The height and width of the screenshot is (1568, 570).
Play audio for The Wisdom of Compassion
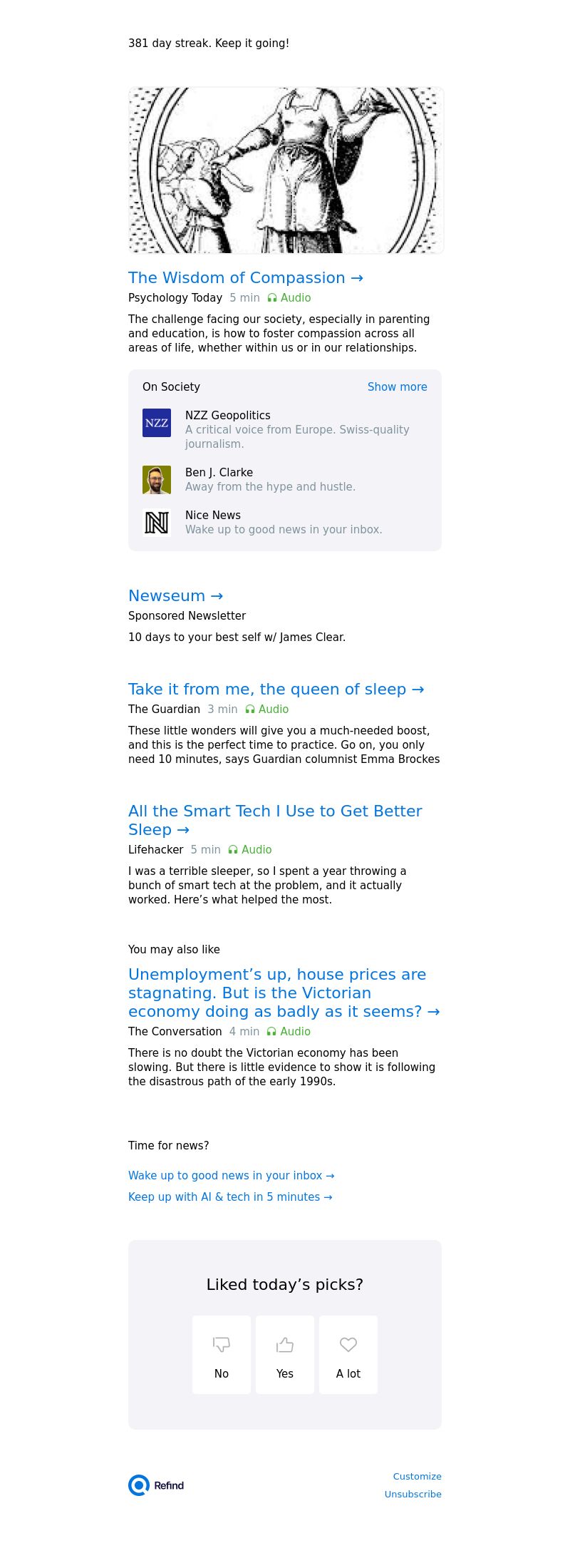[289, 298]
